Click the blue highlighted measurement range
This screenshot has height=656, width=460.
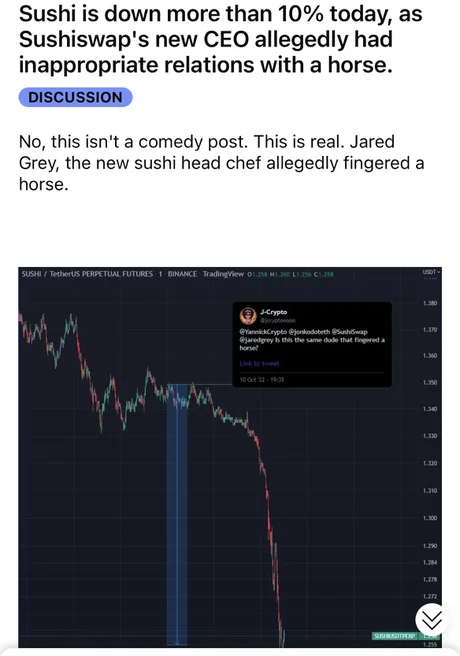(177, 515)
